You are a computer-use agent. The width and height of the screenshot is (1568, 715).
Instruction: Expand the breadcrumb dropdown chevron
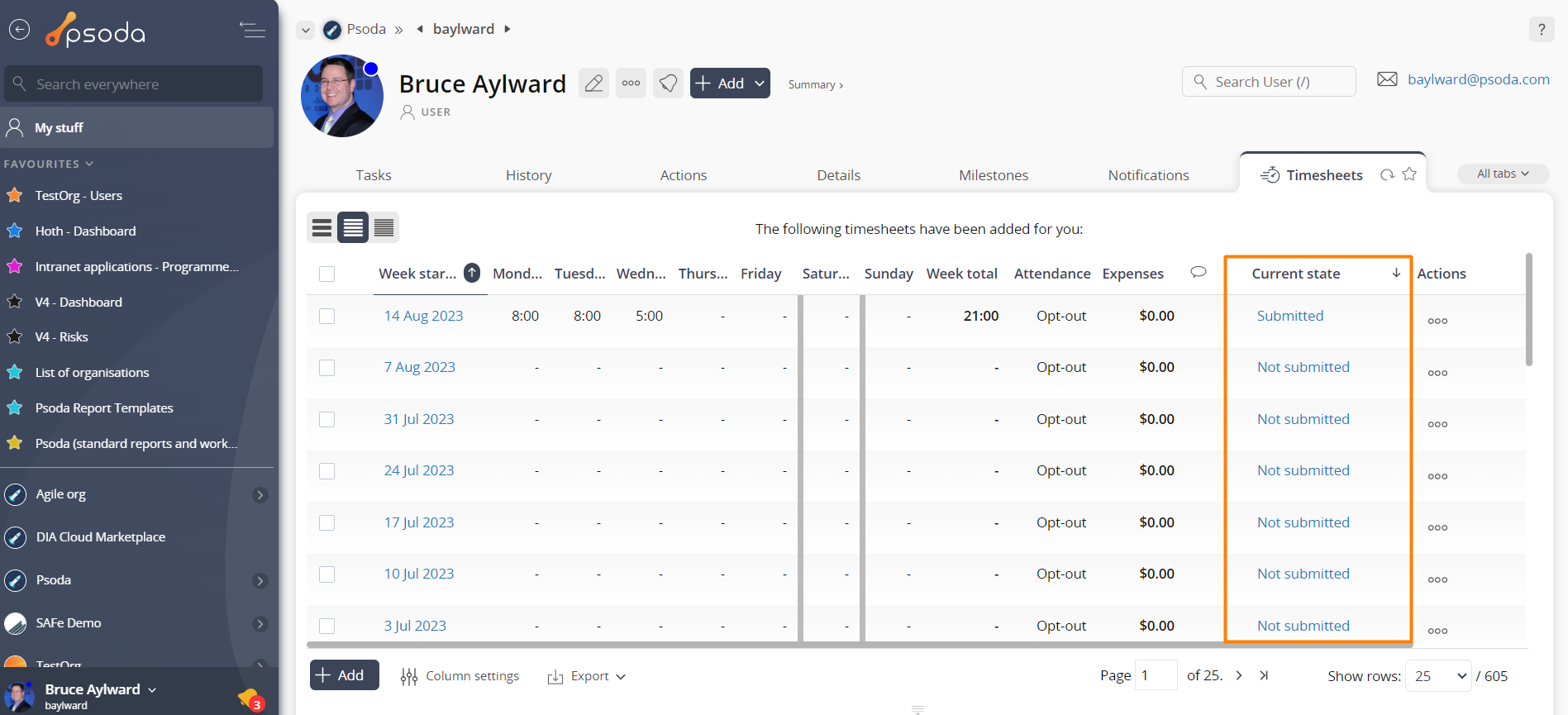[x=306, y=30]
